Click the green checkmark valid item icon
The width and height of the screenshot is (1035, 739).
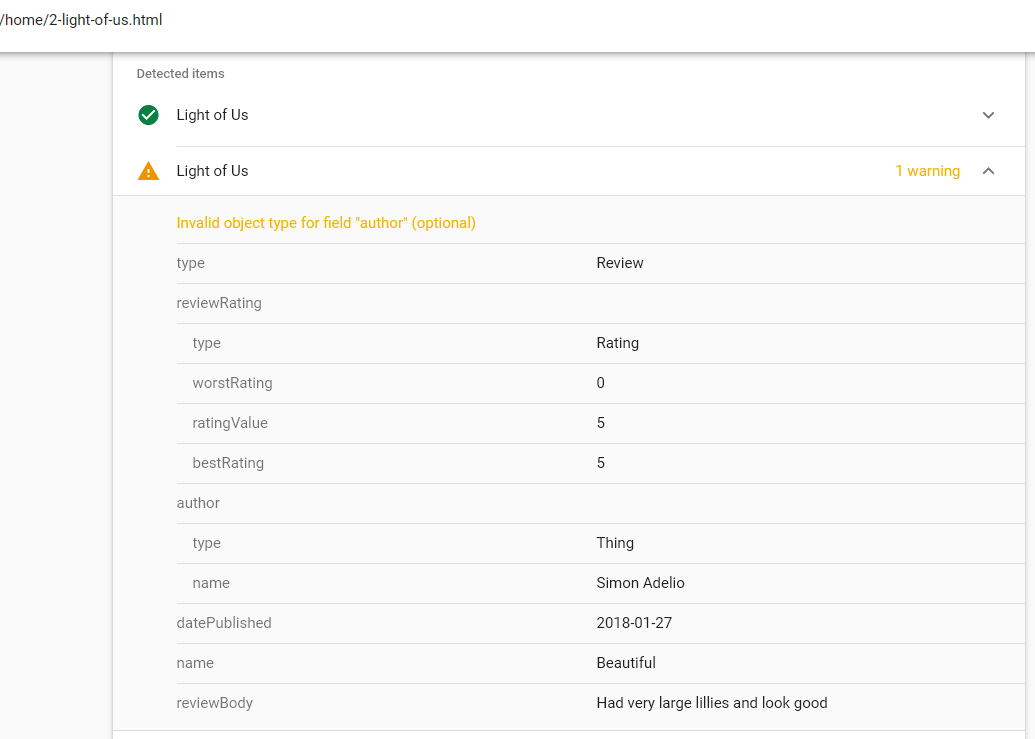click(148, 115)
